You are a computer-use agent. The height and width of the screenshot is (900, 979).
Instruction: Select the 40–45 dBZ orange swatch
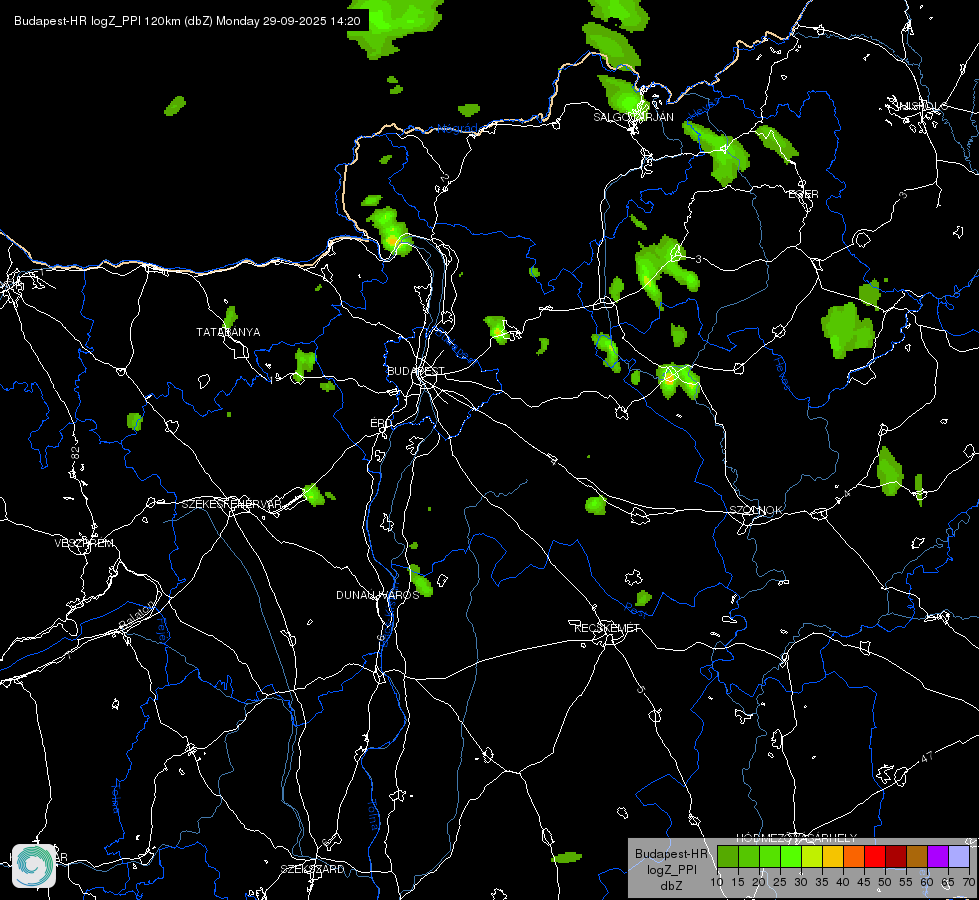pos(854,856)
